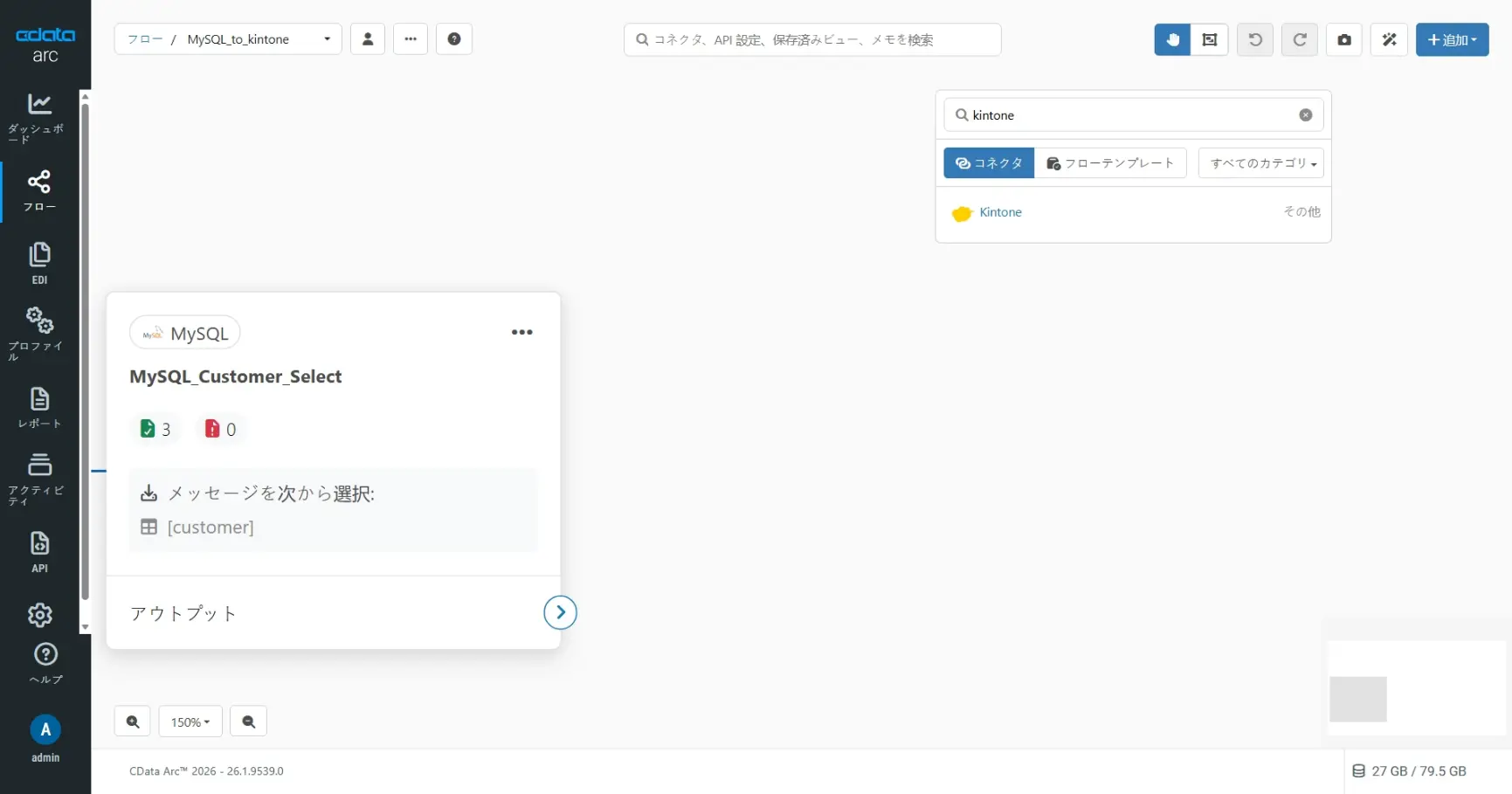Image resolution: width=1512 pixels, height=794 pixels.
Task: Open the EDI sidebar section
Action: tap(39, 264)
